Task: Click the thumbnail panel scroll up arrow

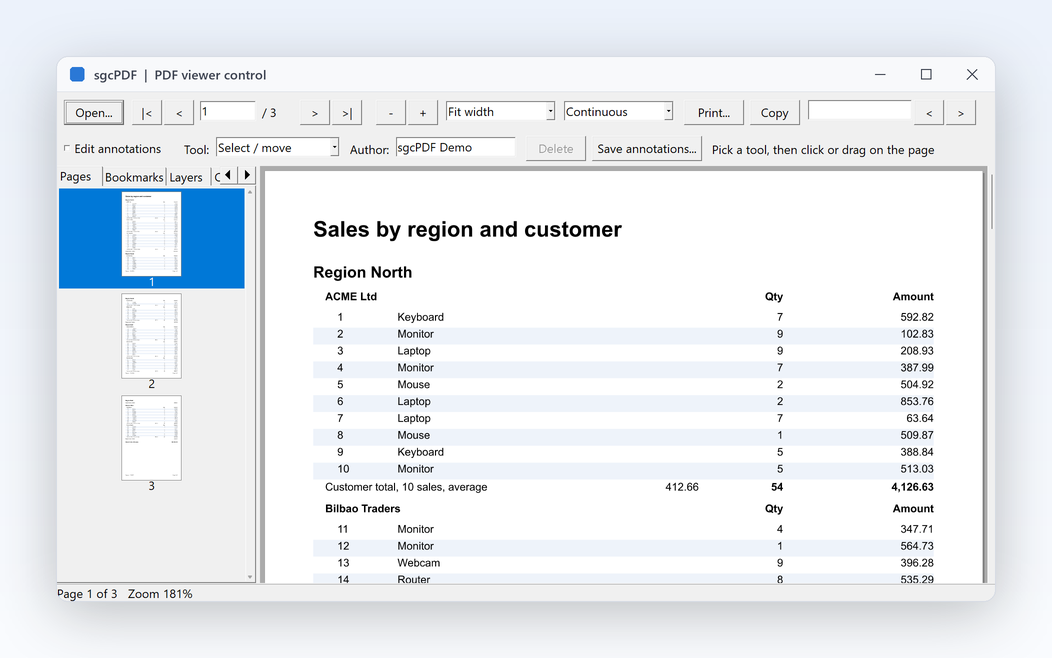Action: (250, 193)
